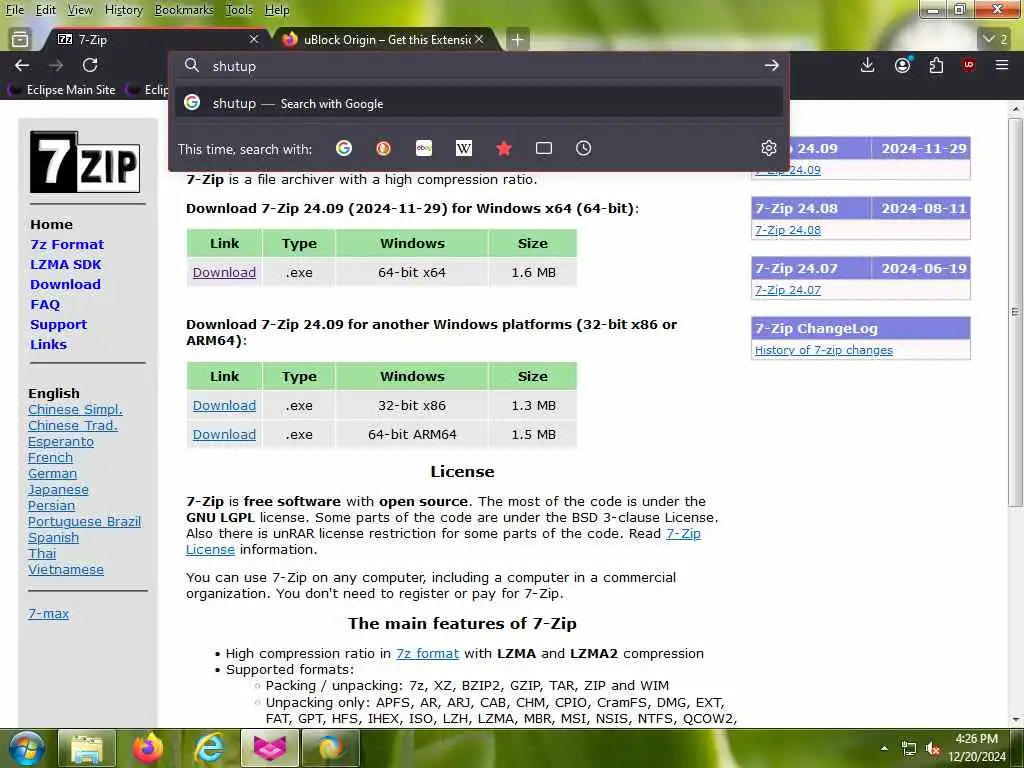Screen dimensions: 1024x768
Task: Switch language to Portuguese Brazil
Action: click(x=84, y=521)
